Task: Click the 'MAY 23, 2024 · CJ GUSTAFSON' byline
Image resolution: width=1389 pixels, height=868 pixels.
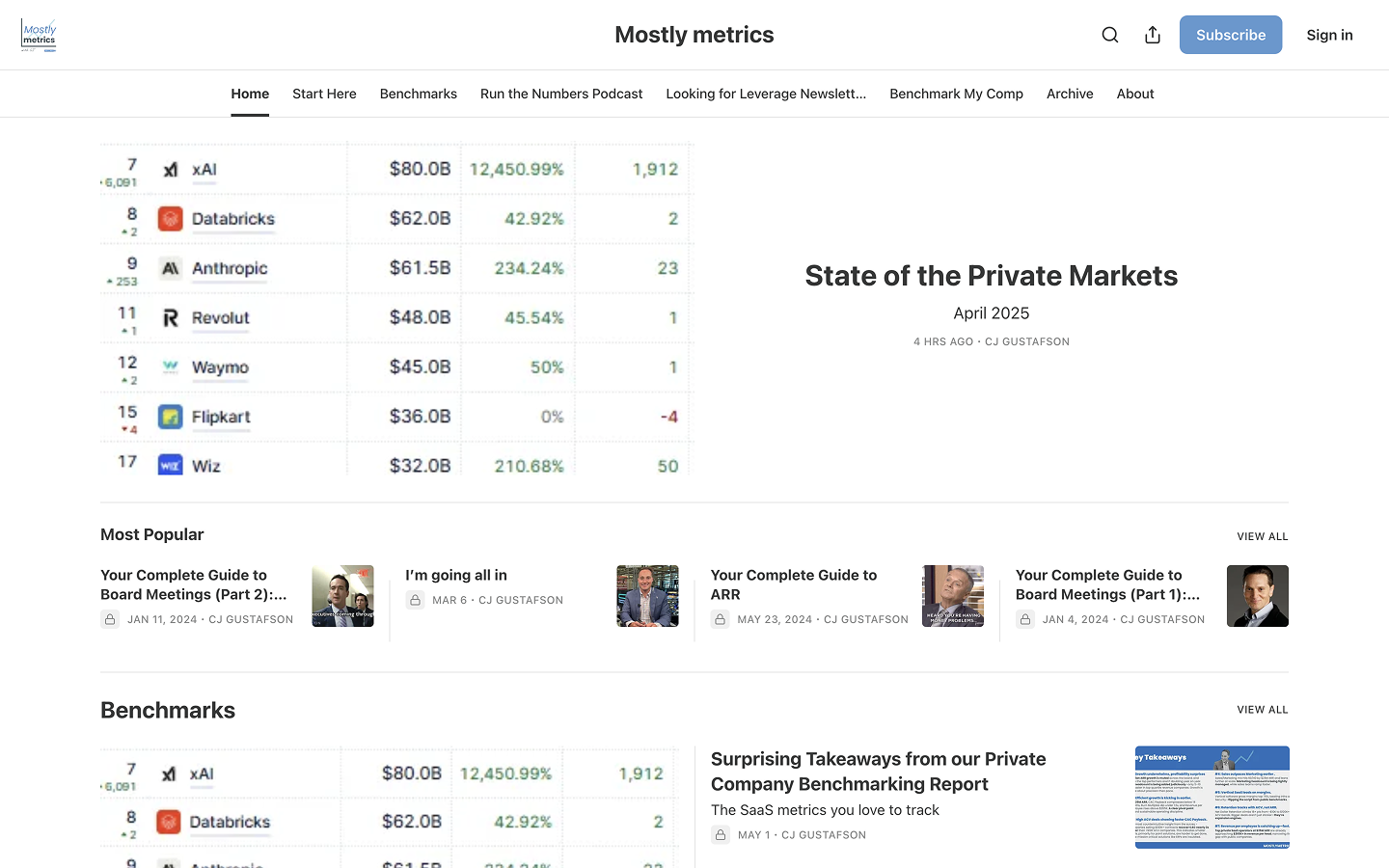Action: point(823,619)
